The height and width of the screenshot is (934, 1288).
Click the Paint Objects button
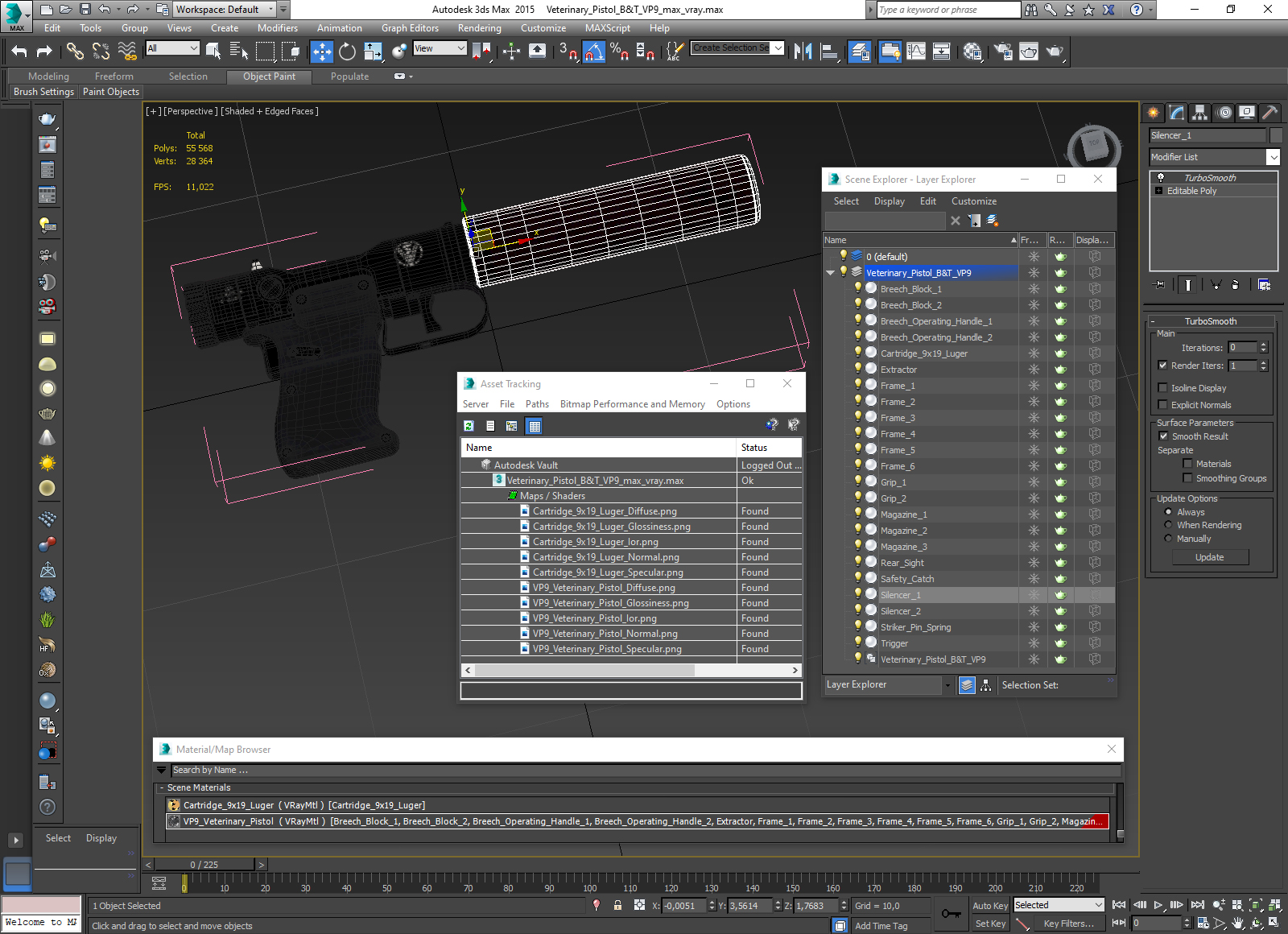pos(111,92)
